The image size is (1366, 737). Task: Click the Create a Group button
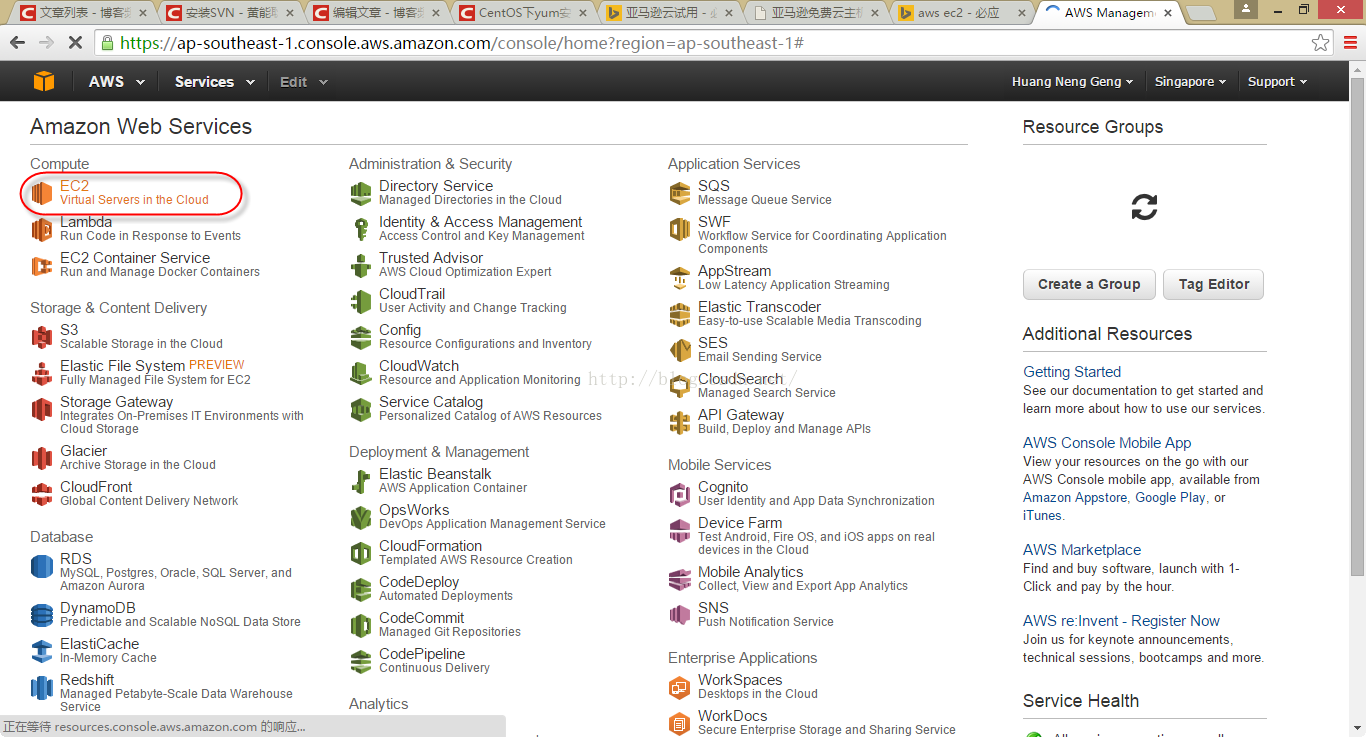pyautogui.click(x=1089, y=284)
